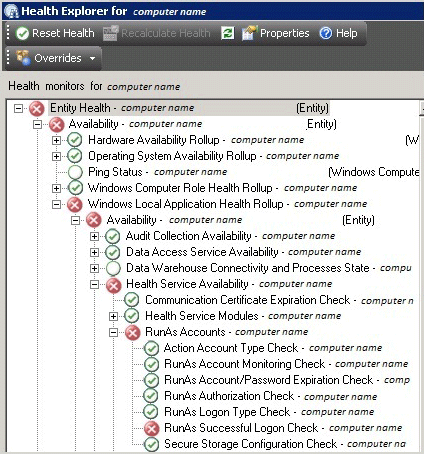
Task: Click the Overrides toolbar icon
Action: [23, 58]
